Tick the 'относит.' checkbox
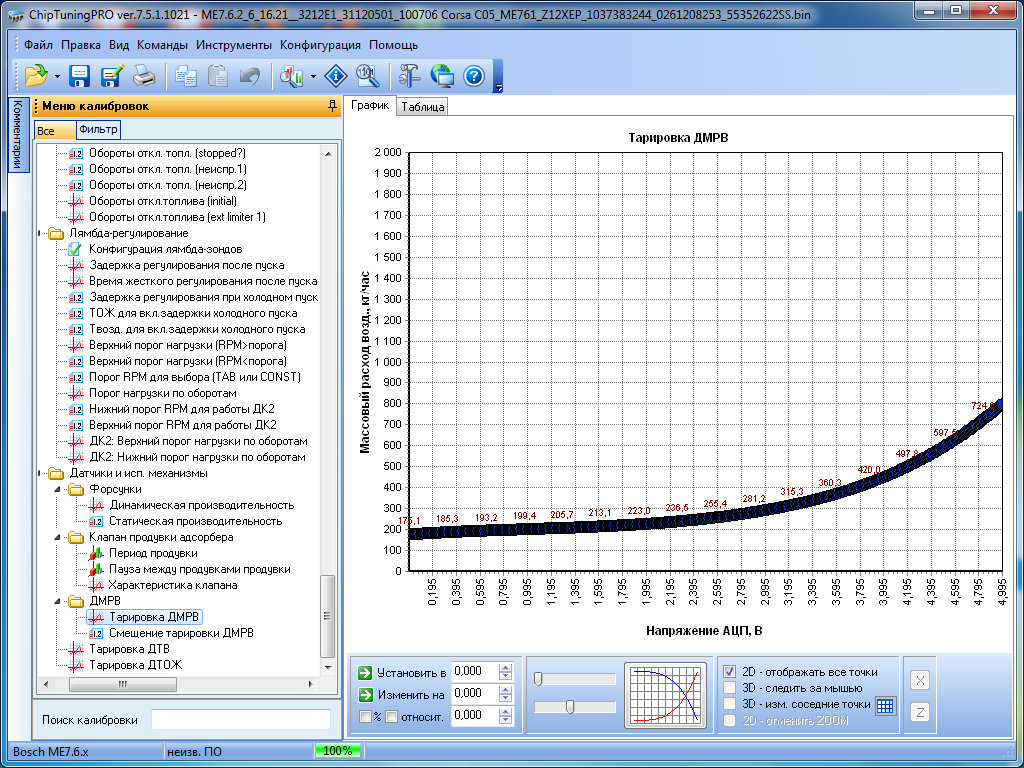Image resolution: width=1024 pixels, height=768 pixels. coord(392,715)
